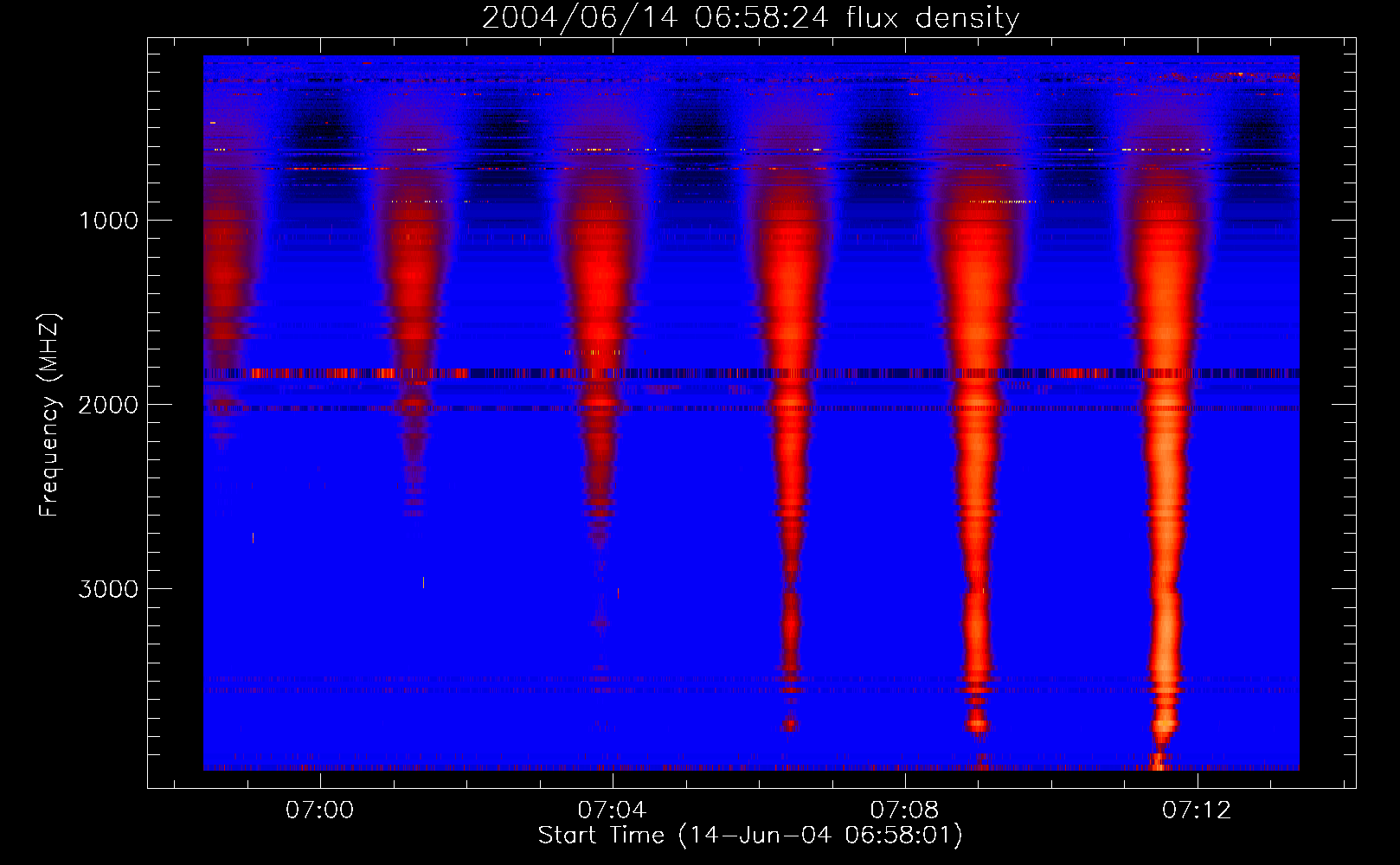The height and width of the screenshot is (865, 1400).
Task: Click the 2000 frequency tick label
Action: point(108,405)
